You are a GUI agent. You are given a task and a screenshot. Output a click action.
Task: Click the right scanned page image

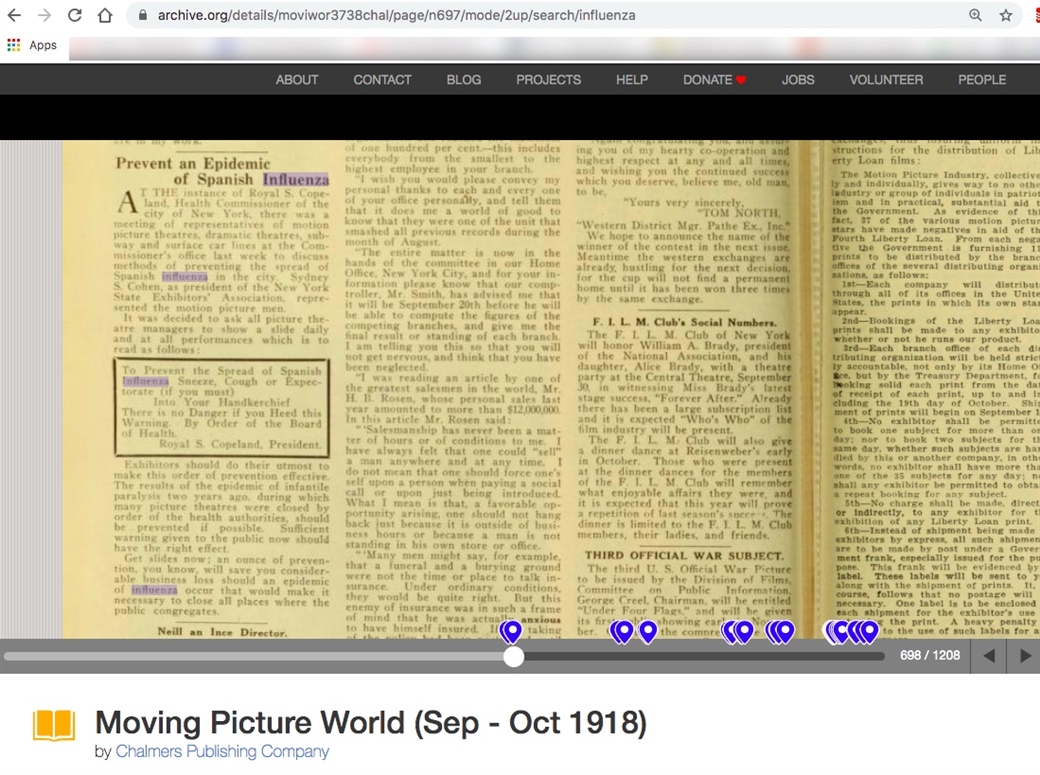point(927,389)
